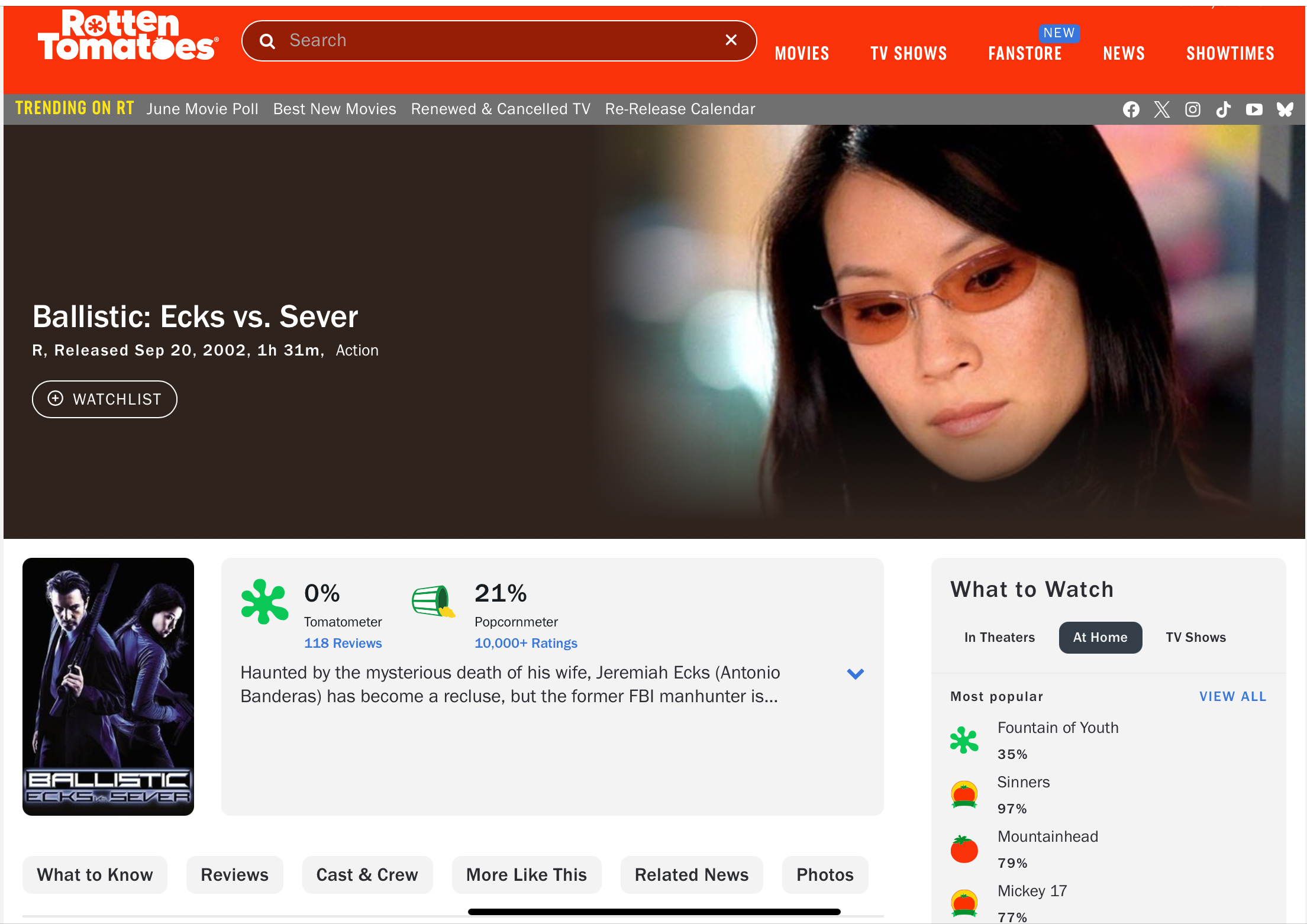Image resolution: width=1307 pixels, height=924 pixels.
Task: Click the Rotten Tomatoes logo
Action: [128, 35]
